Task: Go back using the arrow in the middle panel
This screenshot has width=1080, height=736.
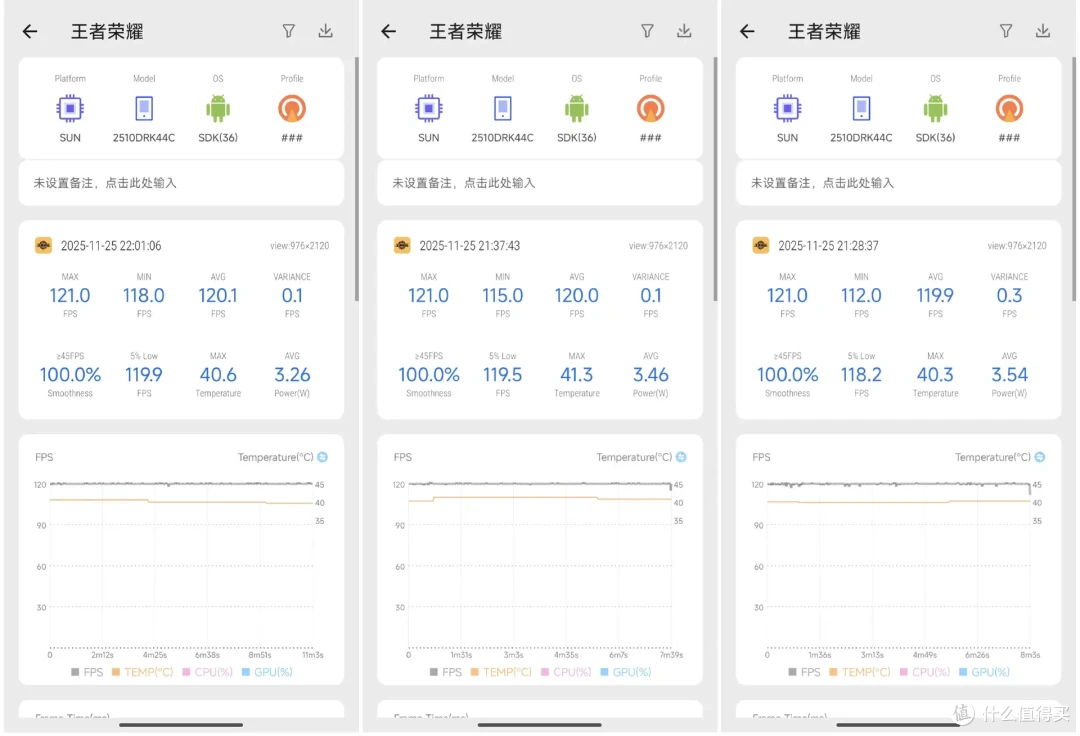Action: 388,31
